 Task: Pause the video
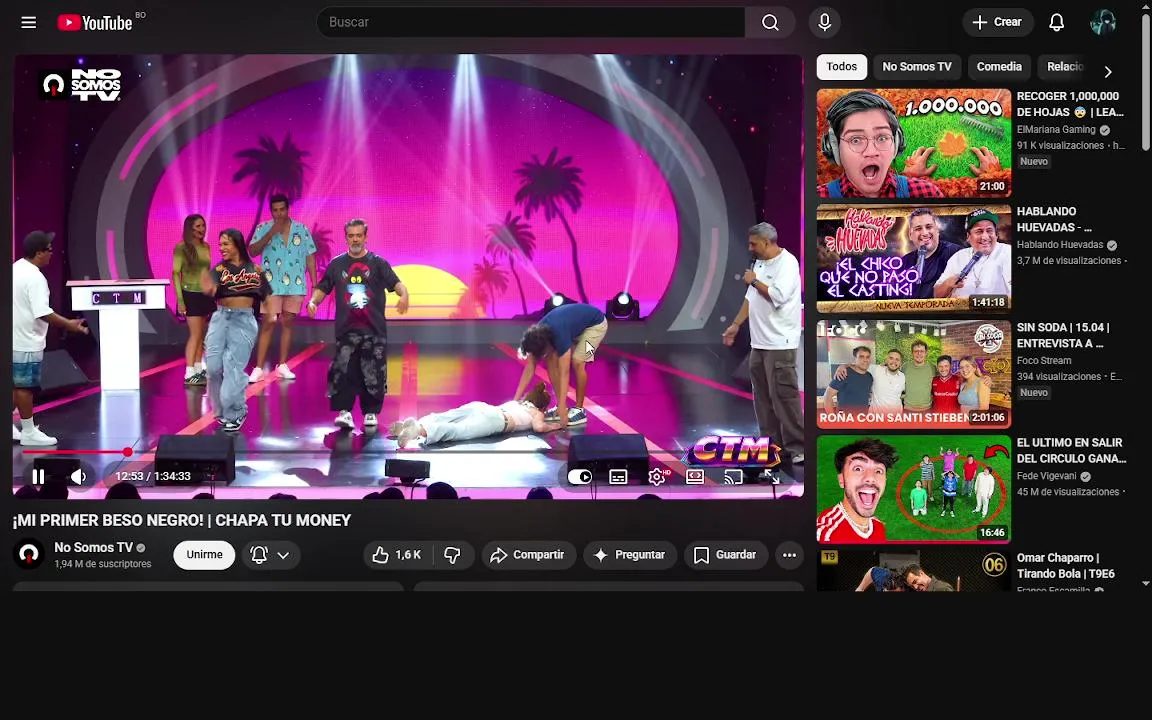click(x=38, y=476)
